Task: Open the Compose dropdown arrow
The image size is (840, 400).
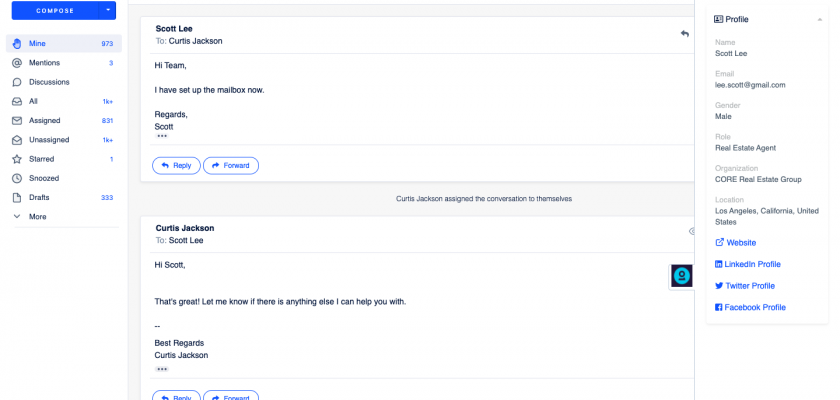Action: (x=108, y=11)
